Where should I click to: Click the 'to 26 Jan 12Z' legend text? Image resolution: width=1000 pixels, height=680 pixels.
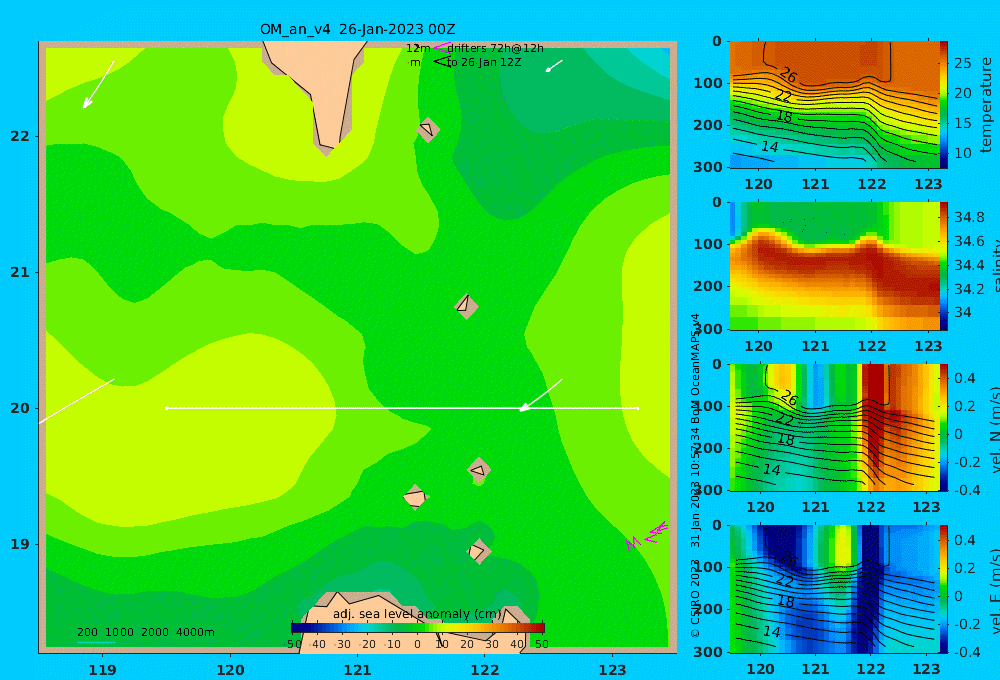tap(484, 63)
